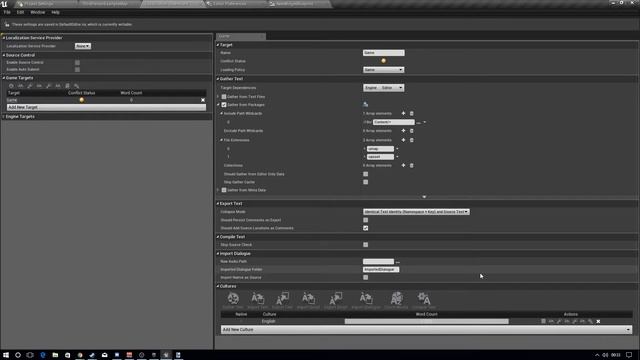640x360 pixels.
Task: Collapse Game Targets section
Action: (x=4, y=78)
